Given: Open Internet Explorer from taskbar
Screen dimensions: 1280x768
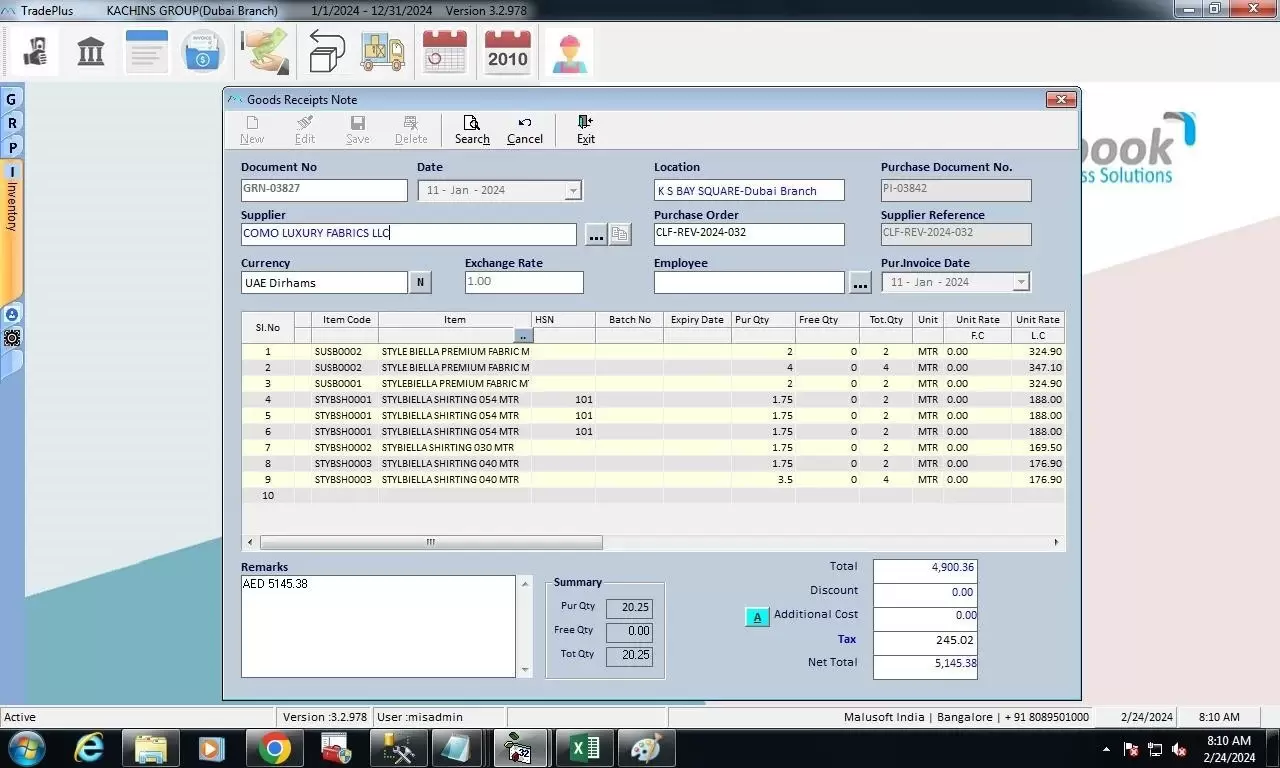Looking at the screenshot, I should point(90,748).
